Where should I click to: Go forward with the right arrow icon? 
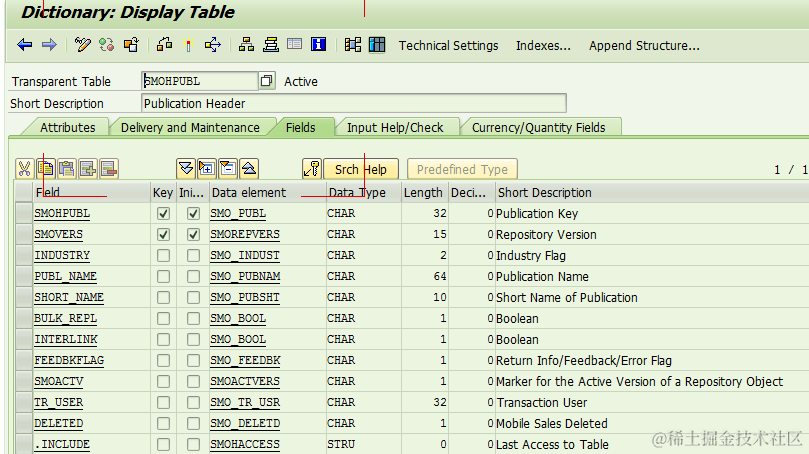point(49,45)
